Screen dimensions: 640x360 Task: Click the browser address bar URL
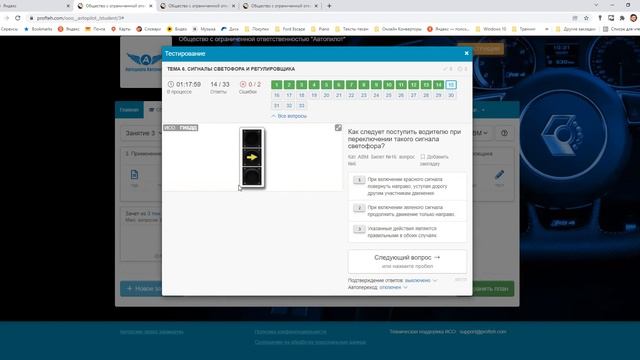80,18
